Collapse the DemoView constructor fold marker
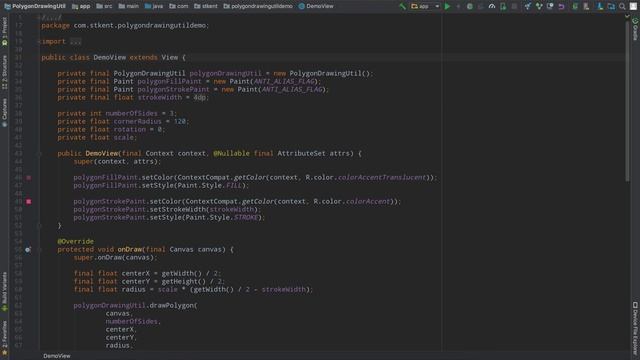This screenshot has width=640, height=360. (40, 154)
